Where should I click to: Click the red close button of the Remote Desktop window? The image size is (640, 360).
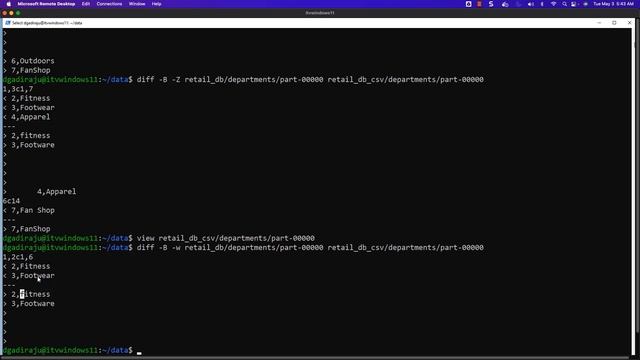pyautogui.click(x=4, y=13)
